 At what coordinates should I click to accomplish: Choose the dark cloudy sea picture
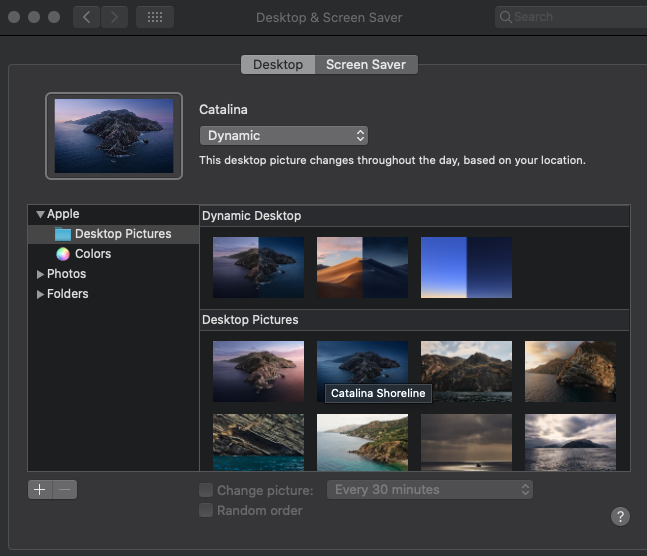466,442
